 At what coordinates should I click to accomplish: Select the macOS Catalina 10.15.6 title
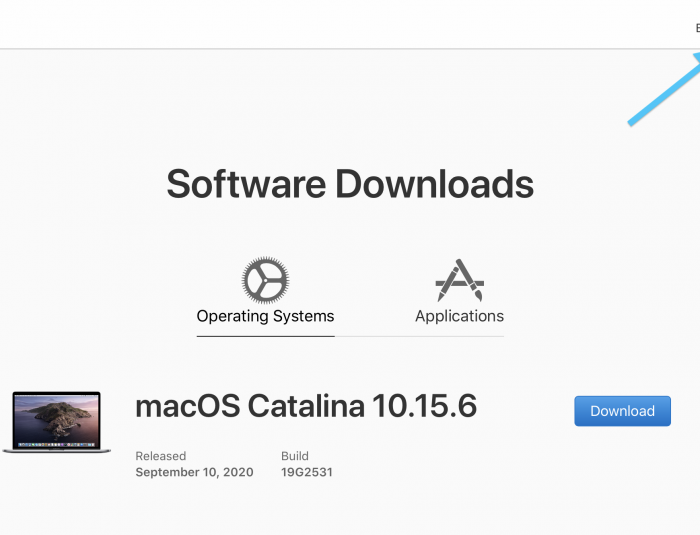click(306, 406)
